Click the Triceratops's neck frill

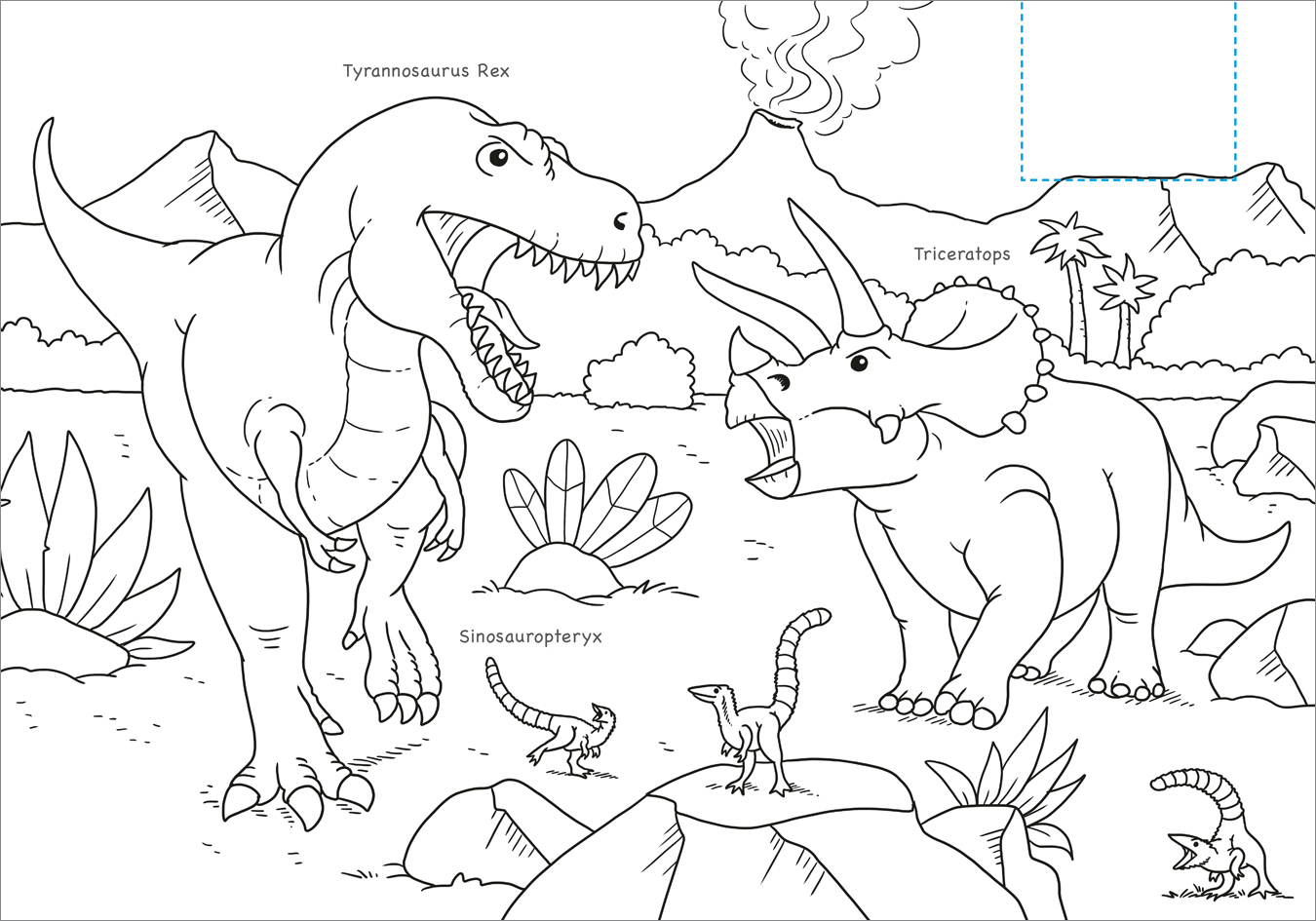point(975,322)
